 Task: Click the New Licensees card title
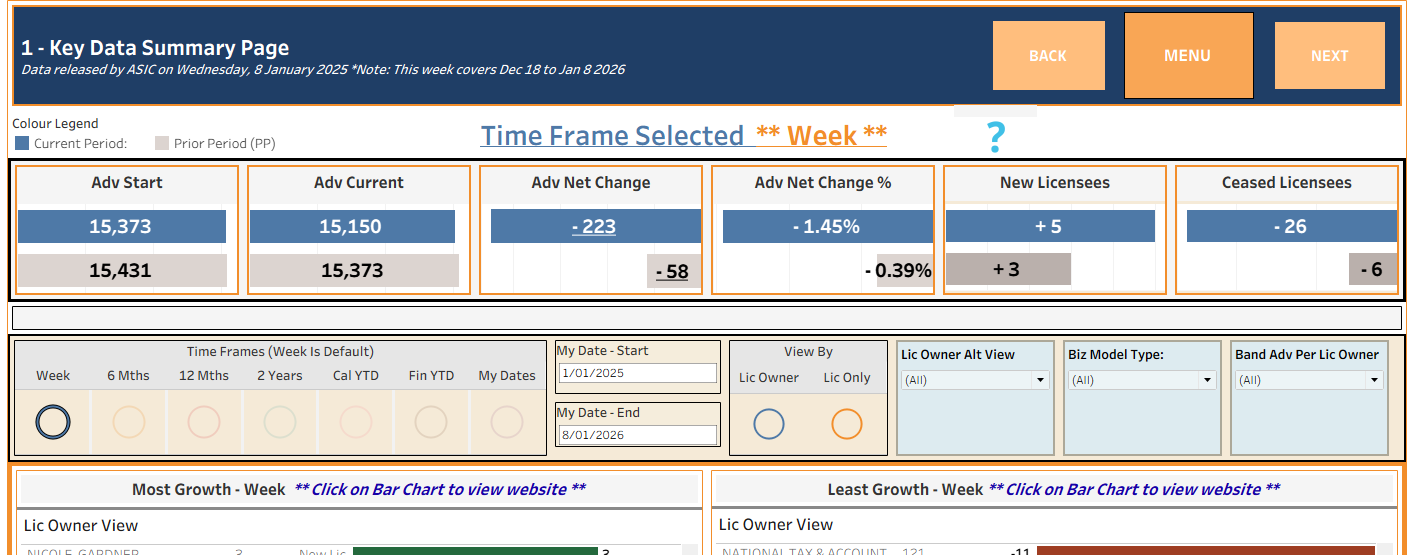pos(1055,183)
